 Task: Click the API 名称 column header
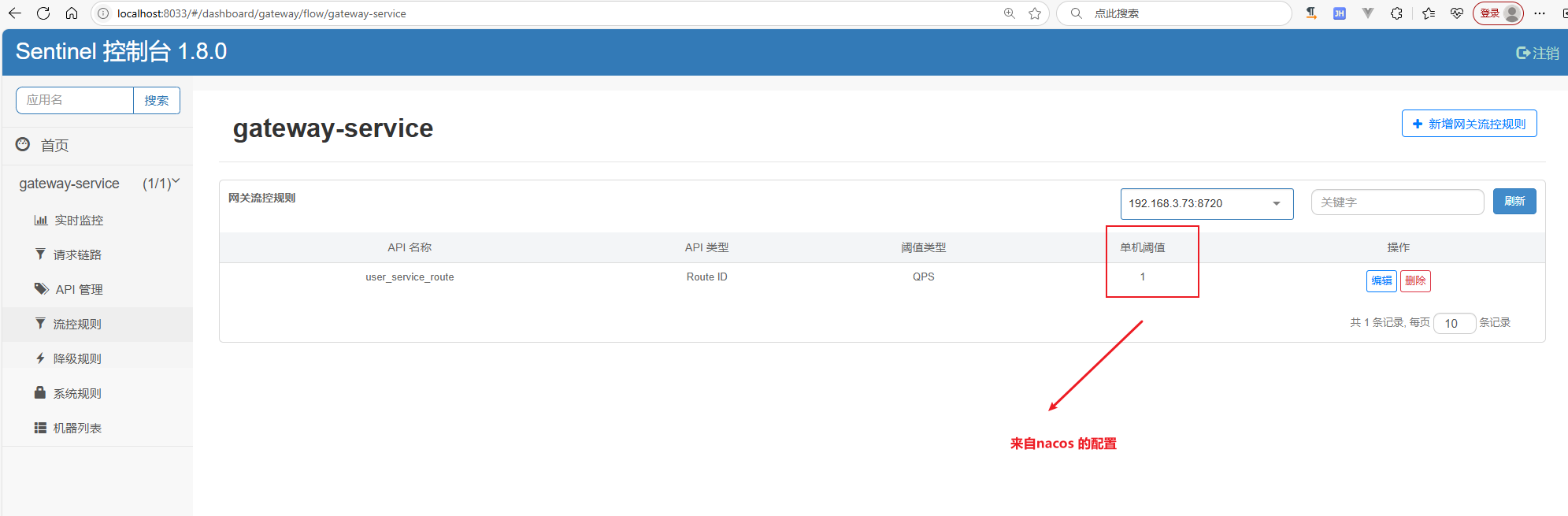pyautogui.click(x=410, y=247)
